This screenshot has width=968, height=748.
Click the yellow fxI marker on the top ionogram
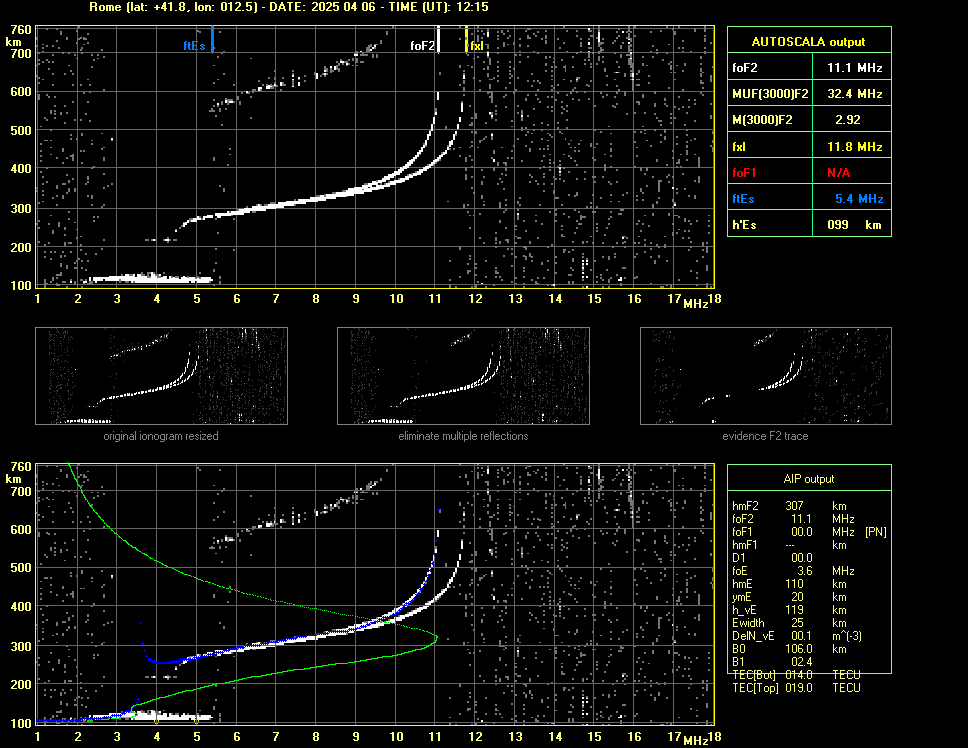tap(467, 39)
